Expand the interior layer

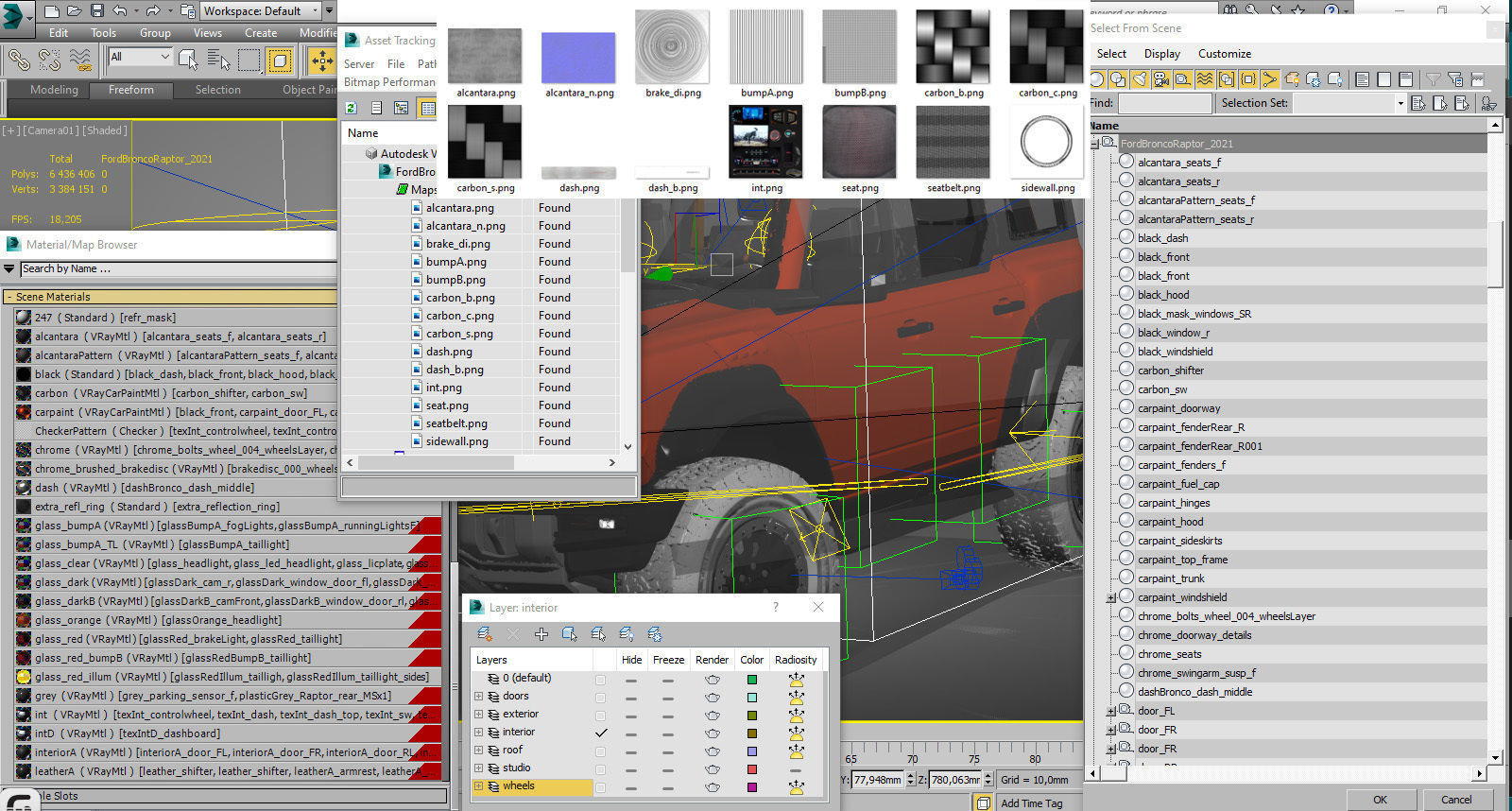pos(479,733)
